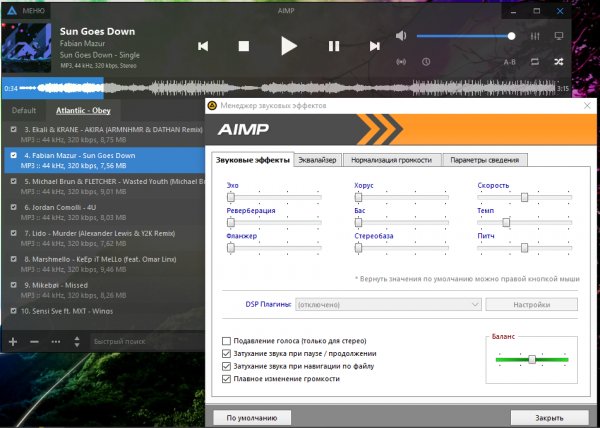Toggle Затухание звука при паузе / продолжении

click(x=226, y=353)
